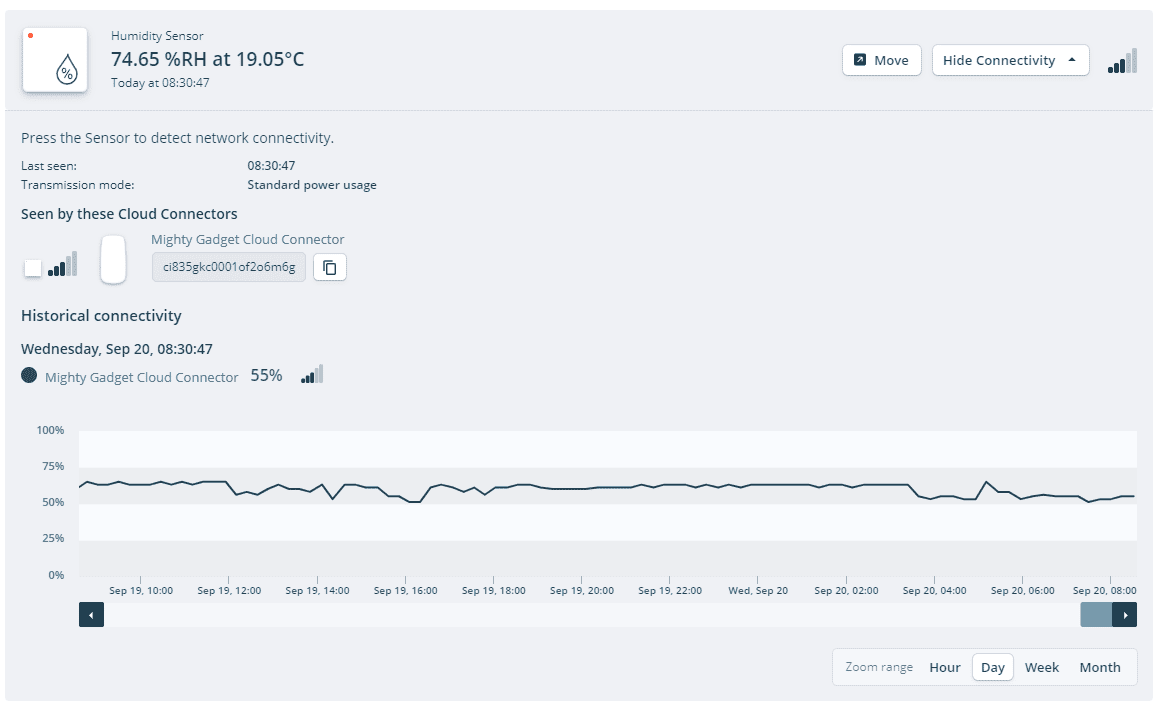The height and width of the screenshot is (711, 1163).
Task: Click the connector ID field ci835gkc0001of2o6m6g
Action: pos(229,267)
